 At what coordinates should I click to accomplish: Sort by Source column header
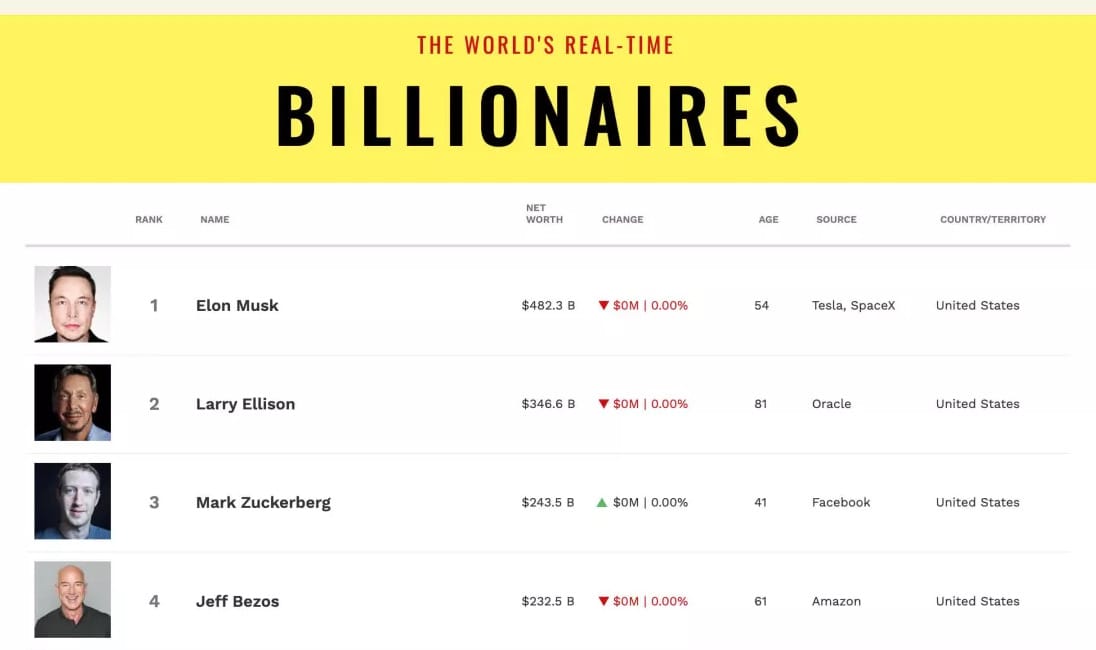coord(836,219)
